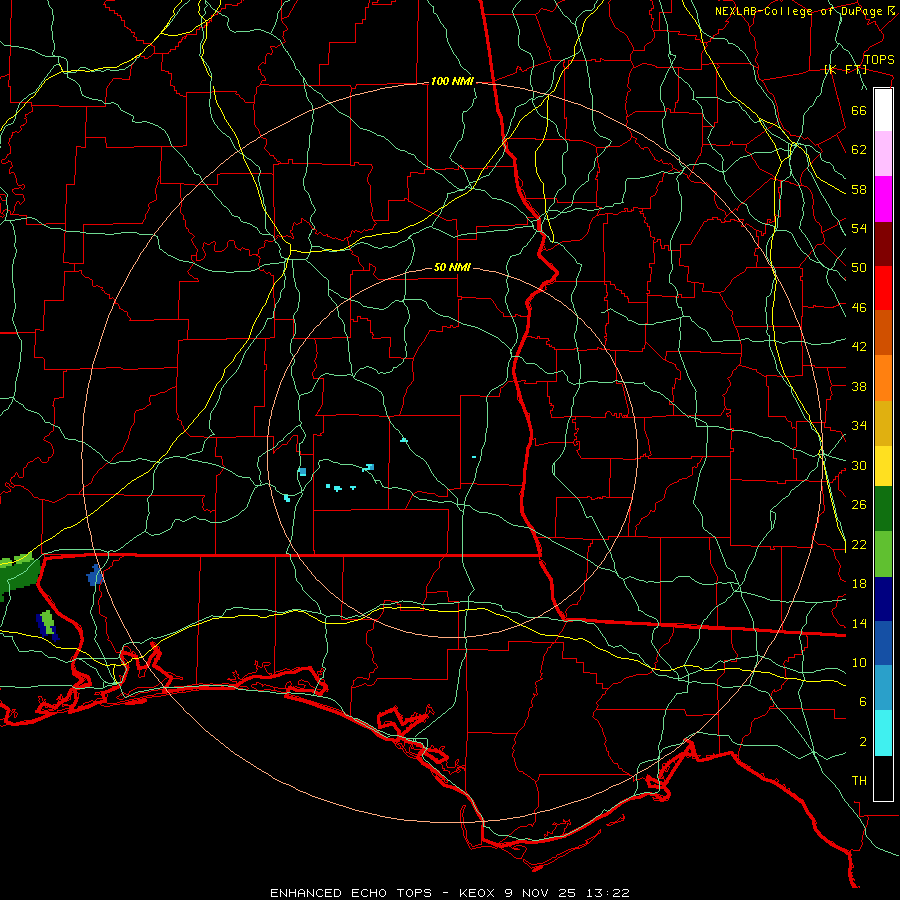Click the '42' legend value label

[859, 347]
